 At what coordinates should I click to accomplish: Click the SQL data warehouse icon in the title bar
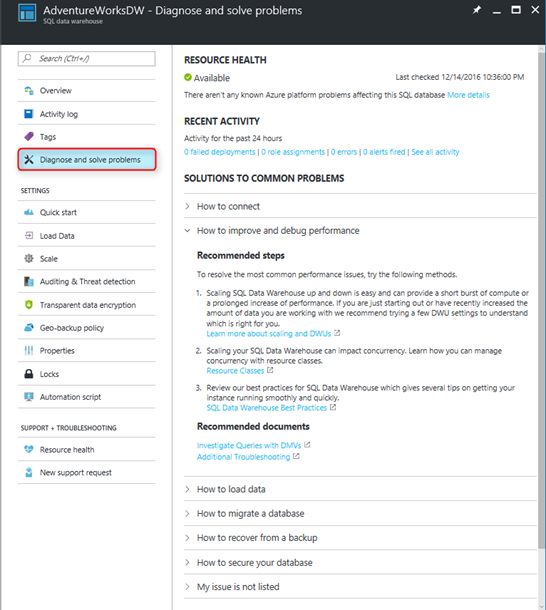pyautogui.click(x=27, y=13)
